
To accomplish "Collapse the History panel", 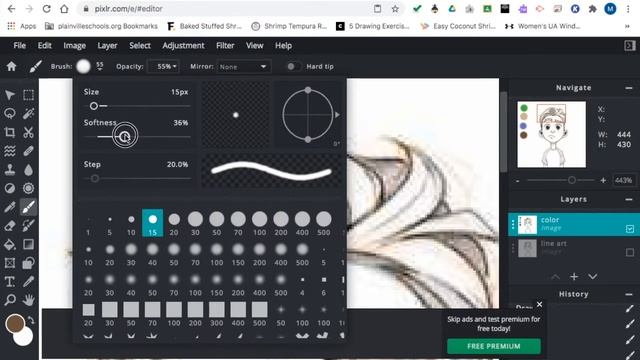I will click(629, 294).
